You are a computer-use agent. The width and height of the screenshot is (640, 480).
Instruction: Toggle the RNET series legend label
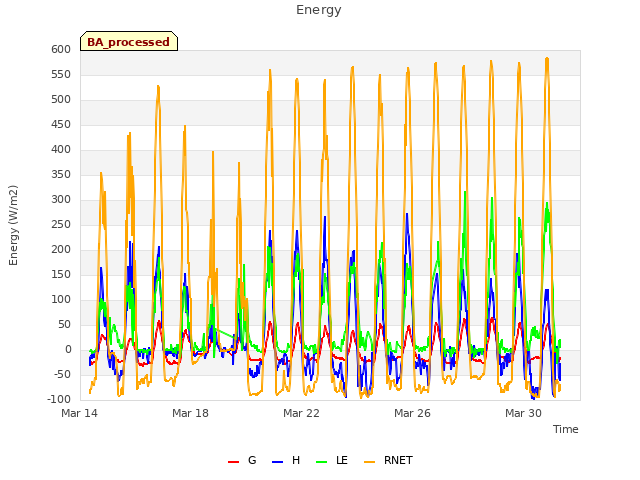398,460
